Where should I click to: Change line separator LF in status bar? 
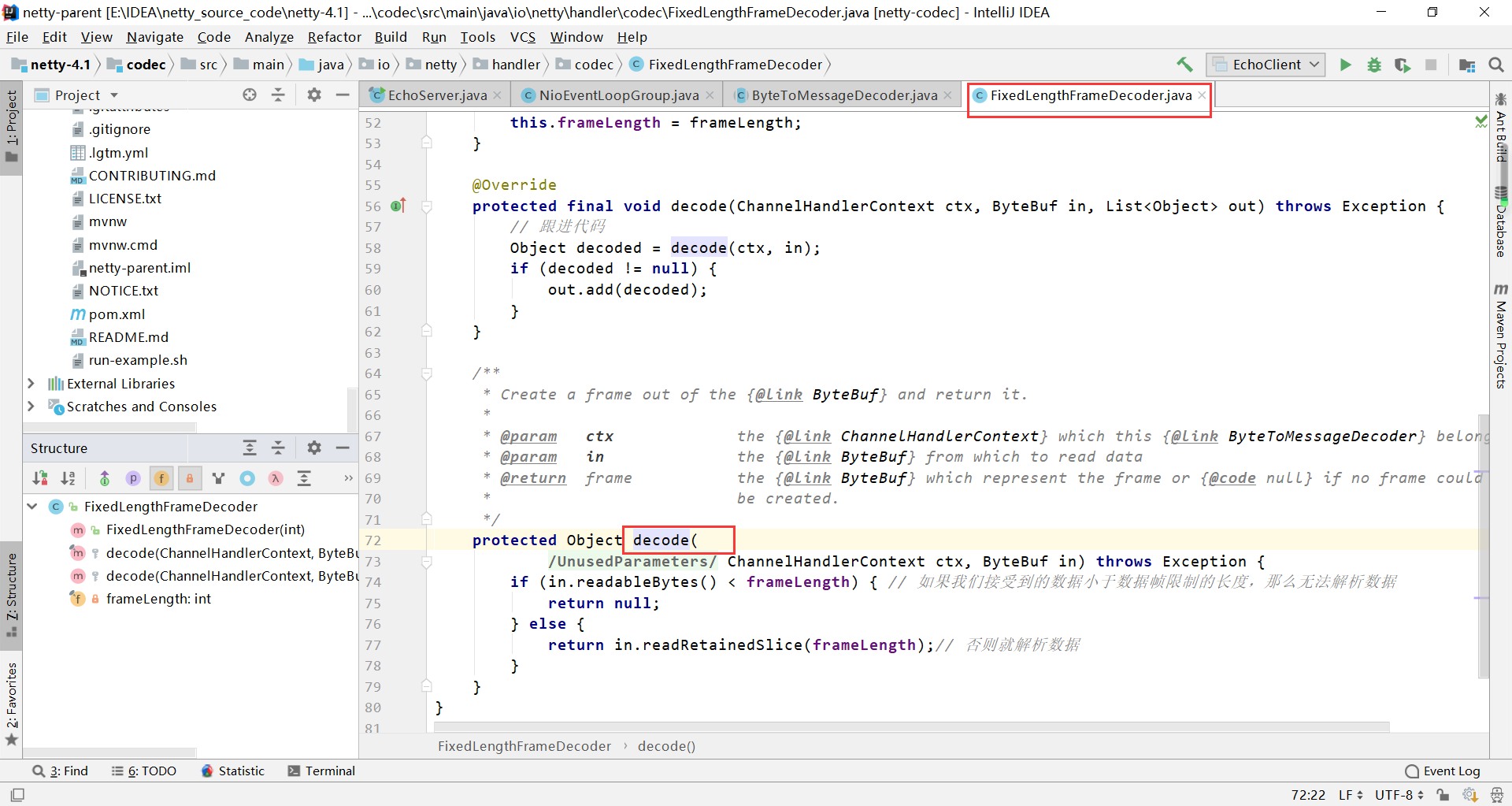pyautogui.click(x=1351, y=795)
